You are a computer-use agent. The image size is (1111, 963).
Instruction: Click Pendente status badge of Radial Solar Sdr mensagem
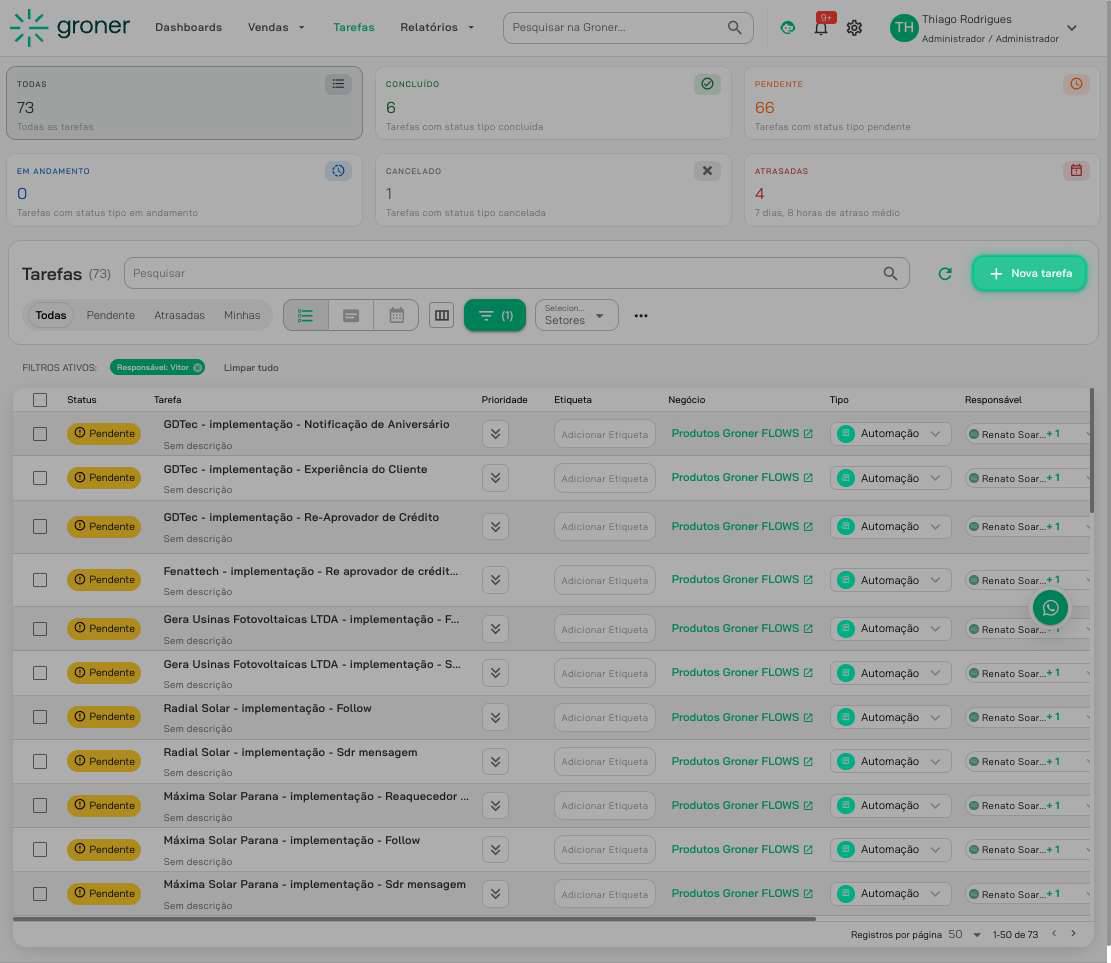(104, 761)
